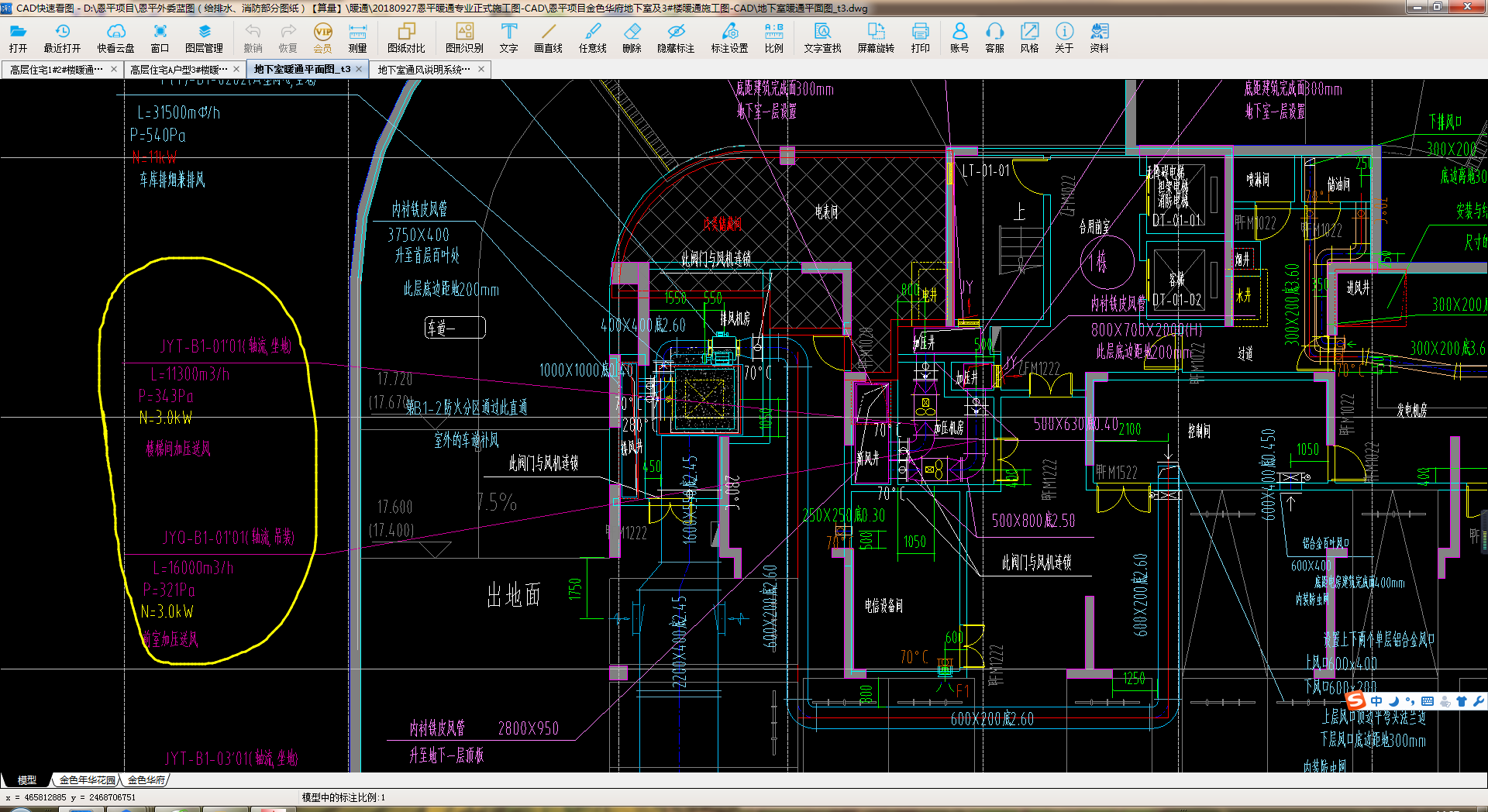
Task: Open the 快看云盘 cloud drive
Action: [x=115, y=38]
